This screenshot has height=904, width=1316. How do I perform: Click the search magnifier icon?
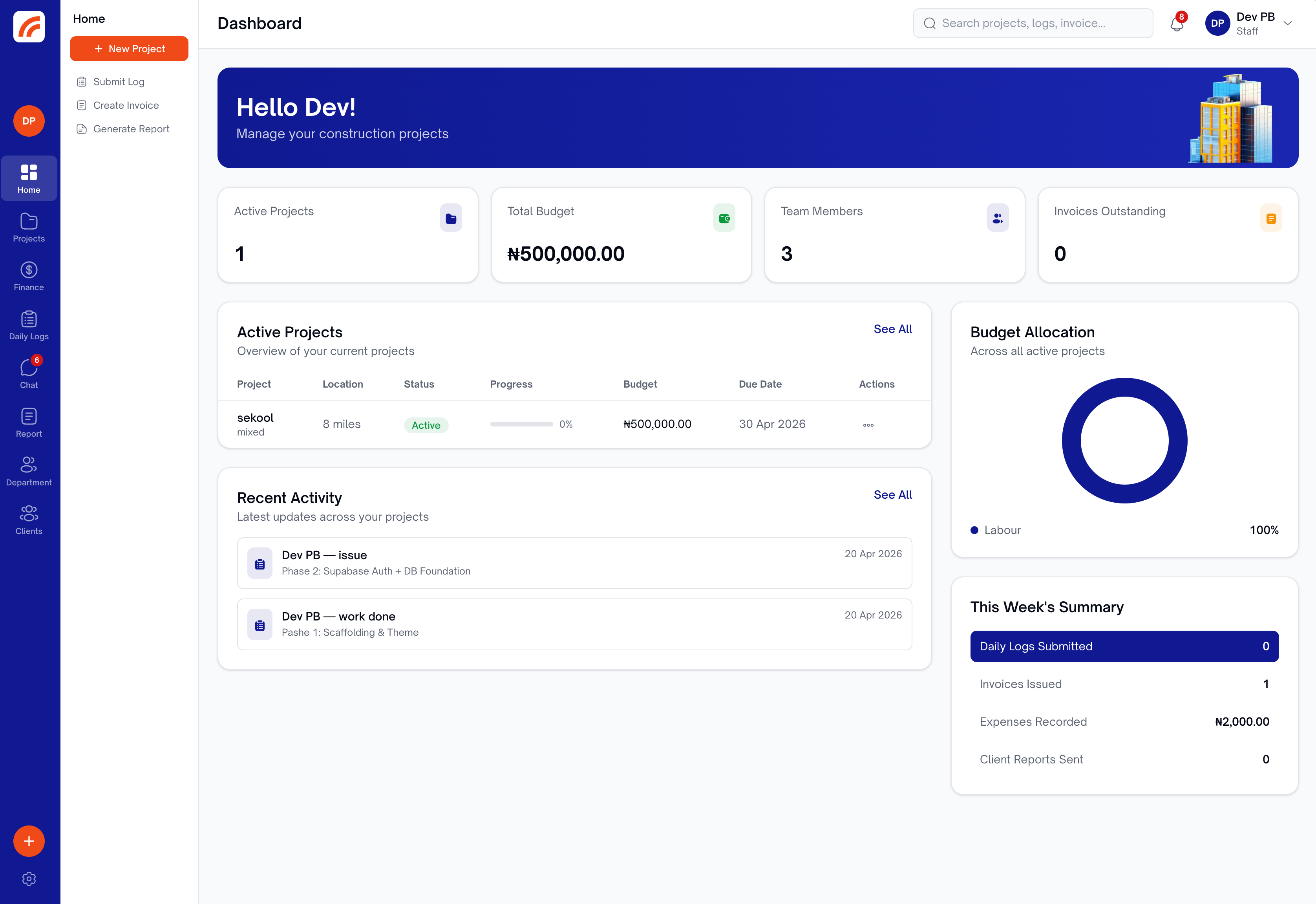click(x=929, y=23)
